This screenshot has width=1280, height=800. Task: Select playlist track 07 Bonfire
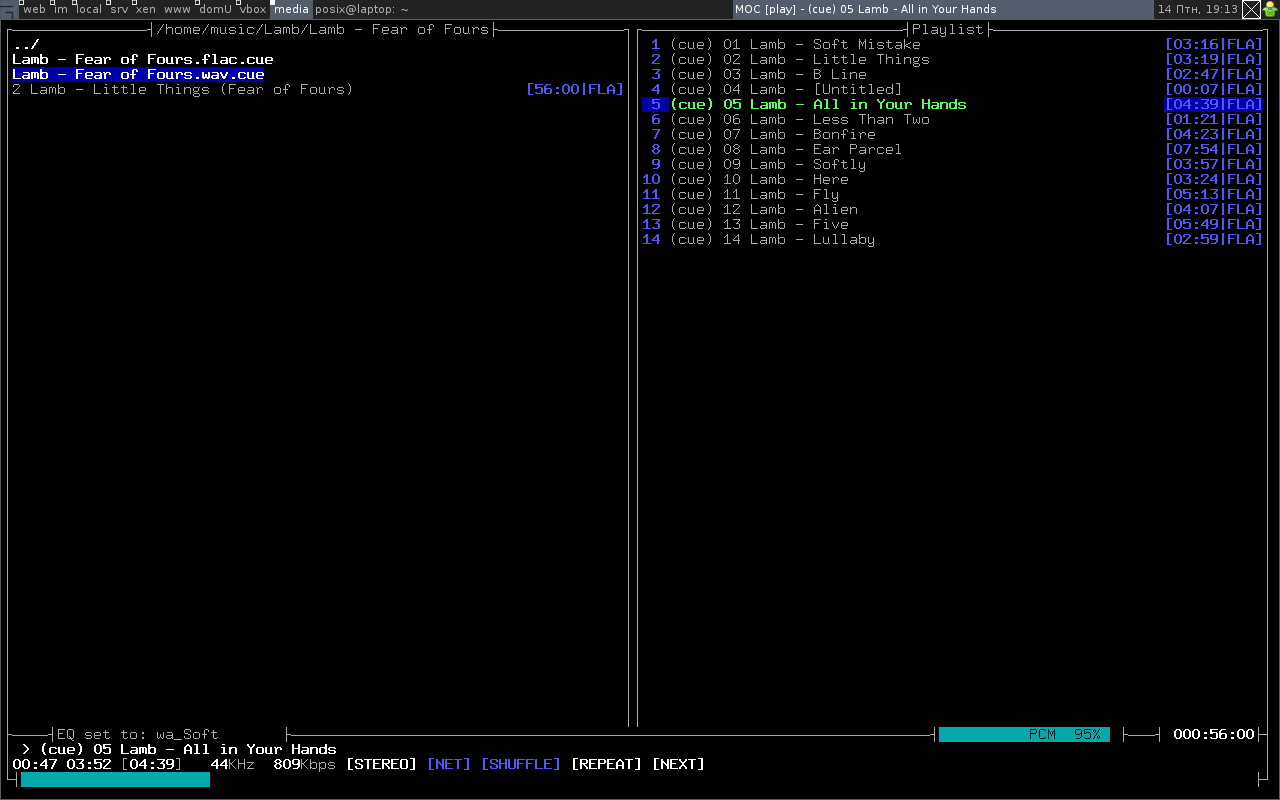[x=952, y=134]
